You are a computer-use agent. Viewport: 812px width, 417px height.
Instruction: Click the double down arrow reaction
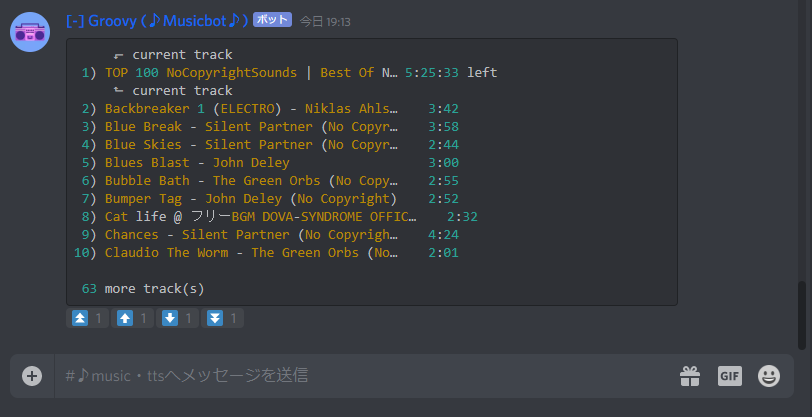pyautogui.click(x=222, y=318)
